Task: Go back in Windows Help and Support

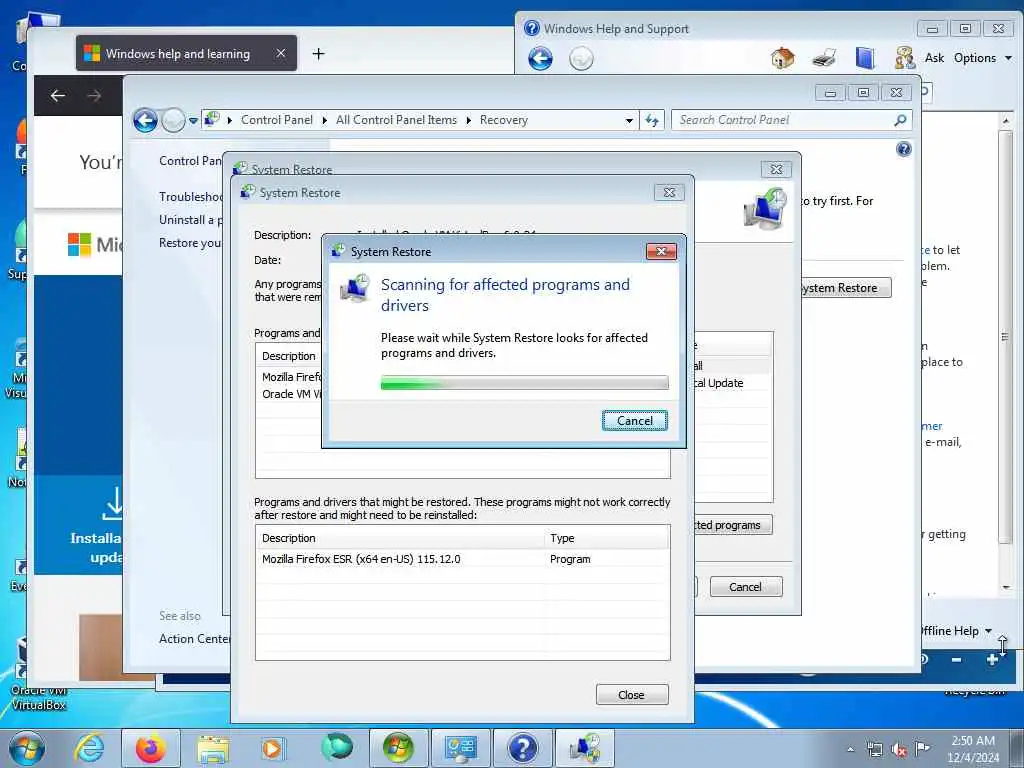Action: point(540,59)
